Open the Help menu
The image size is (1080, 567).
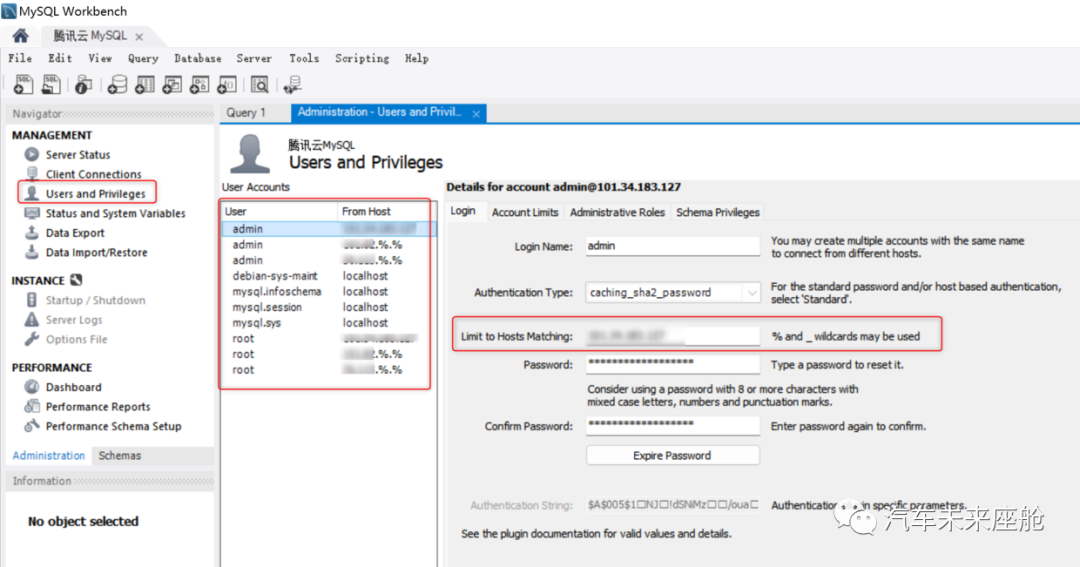pos(417,59)
